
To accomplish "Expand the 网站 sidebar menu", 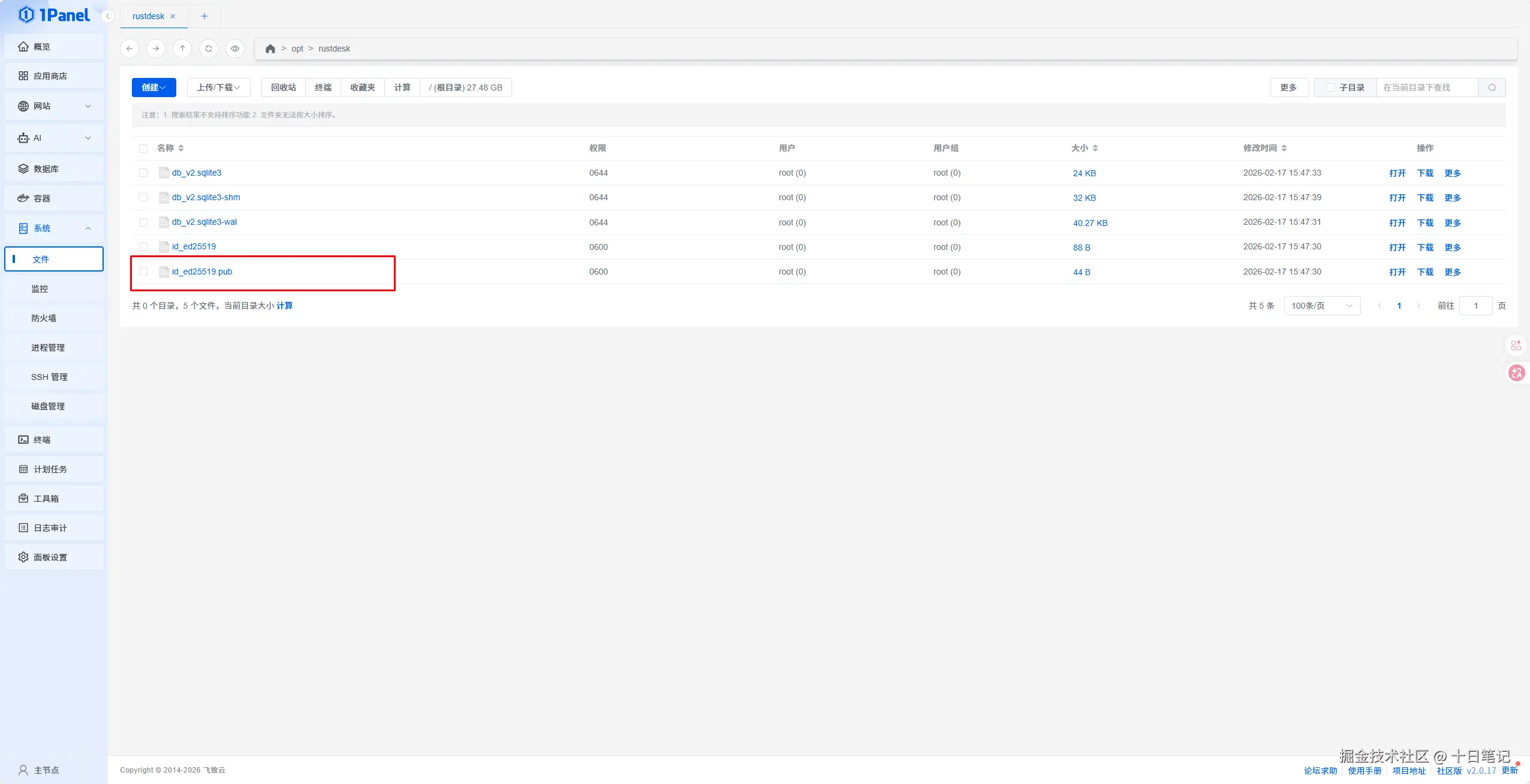I will (x=54, y=106).
